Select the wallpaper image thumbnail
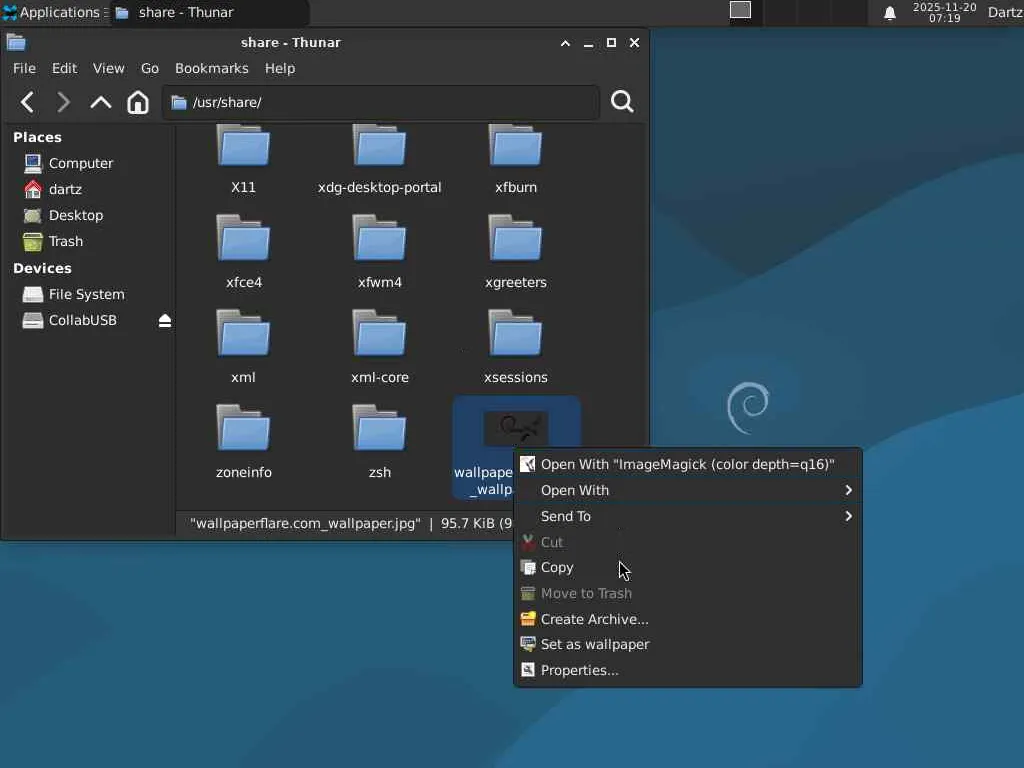The image size is (1024, 768). (515, 428)
